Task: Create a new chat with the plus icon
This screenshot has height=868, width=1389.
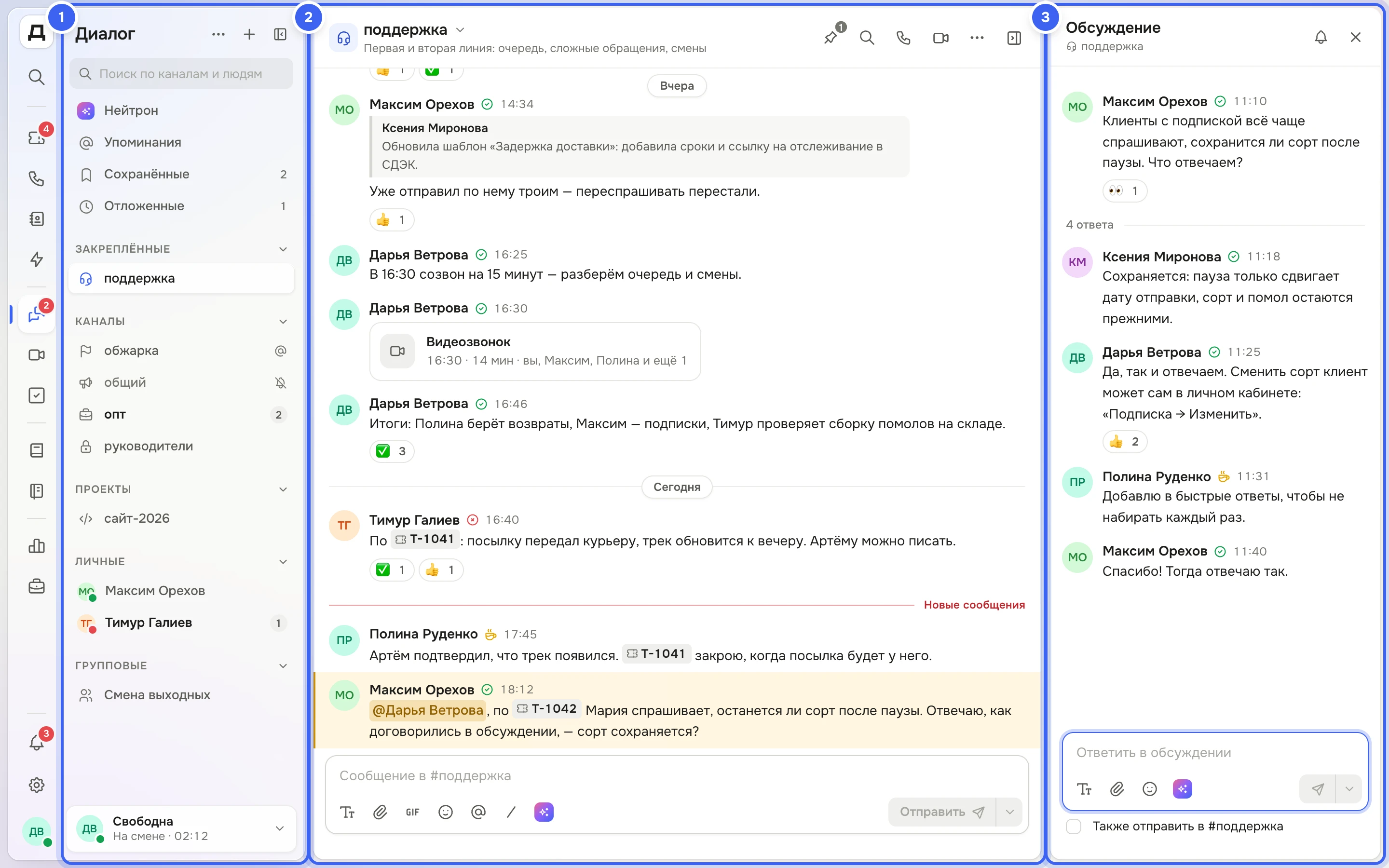Action: (x=249, y=34)
